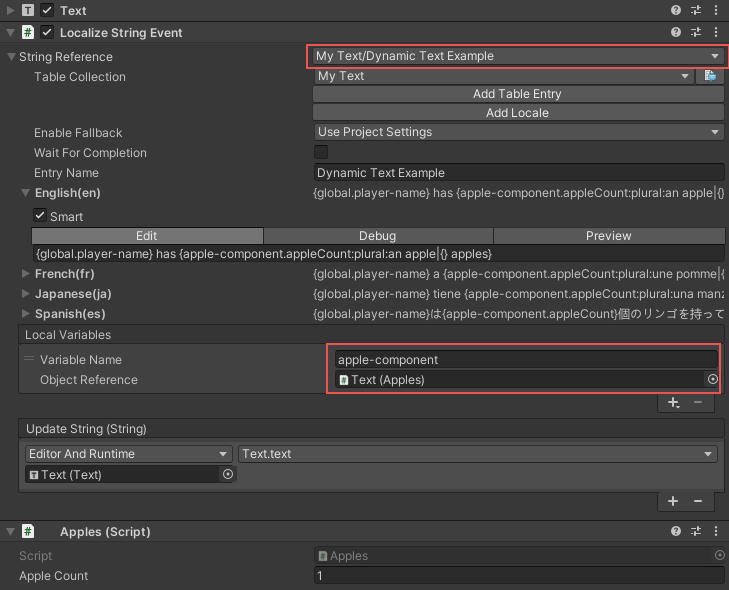Viewport: 729px width, 590px height.
Task: Open help for the Apples script component
Action: 677,532
